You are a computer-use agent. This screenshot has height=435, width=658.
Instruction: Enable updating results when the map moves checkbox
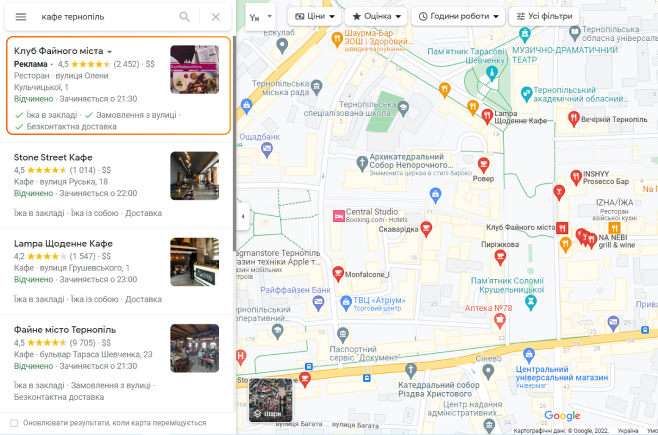tap(14, 423)
